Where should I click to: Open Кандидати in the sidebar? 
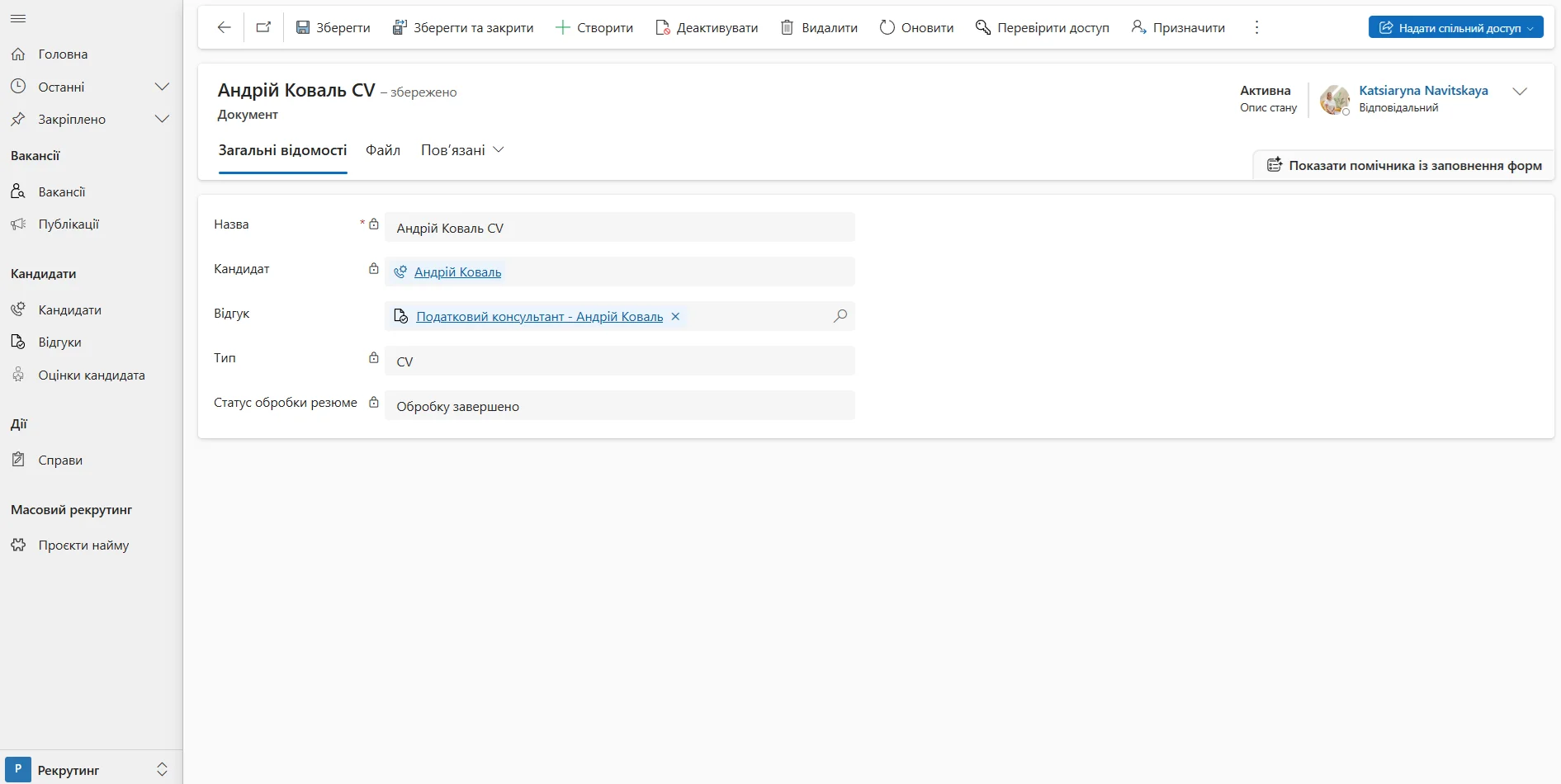[69, 309]
